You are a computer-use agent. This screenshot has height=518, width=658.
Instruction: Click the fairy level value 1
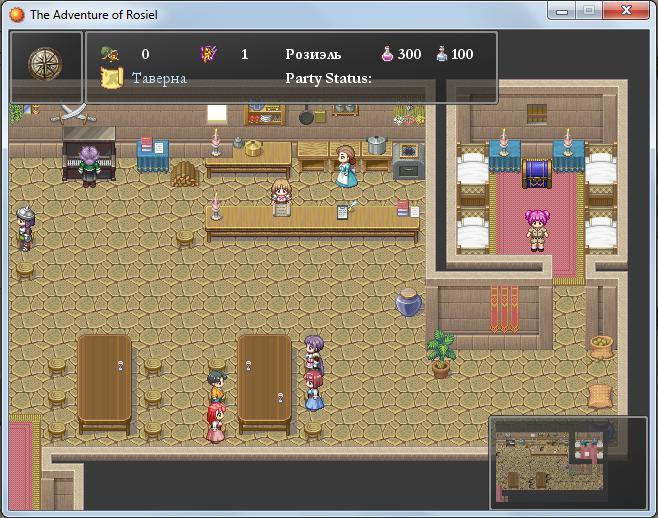pyautogui.click(x=245, y=54)
